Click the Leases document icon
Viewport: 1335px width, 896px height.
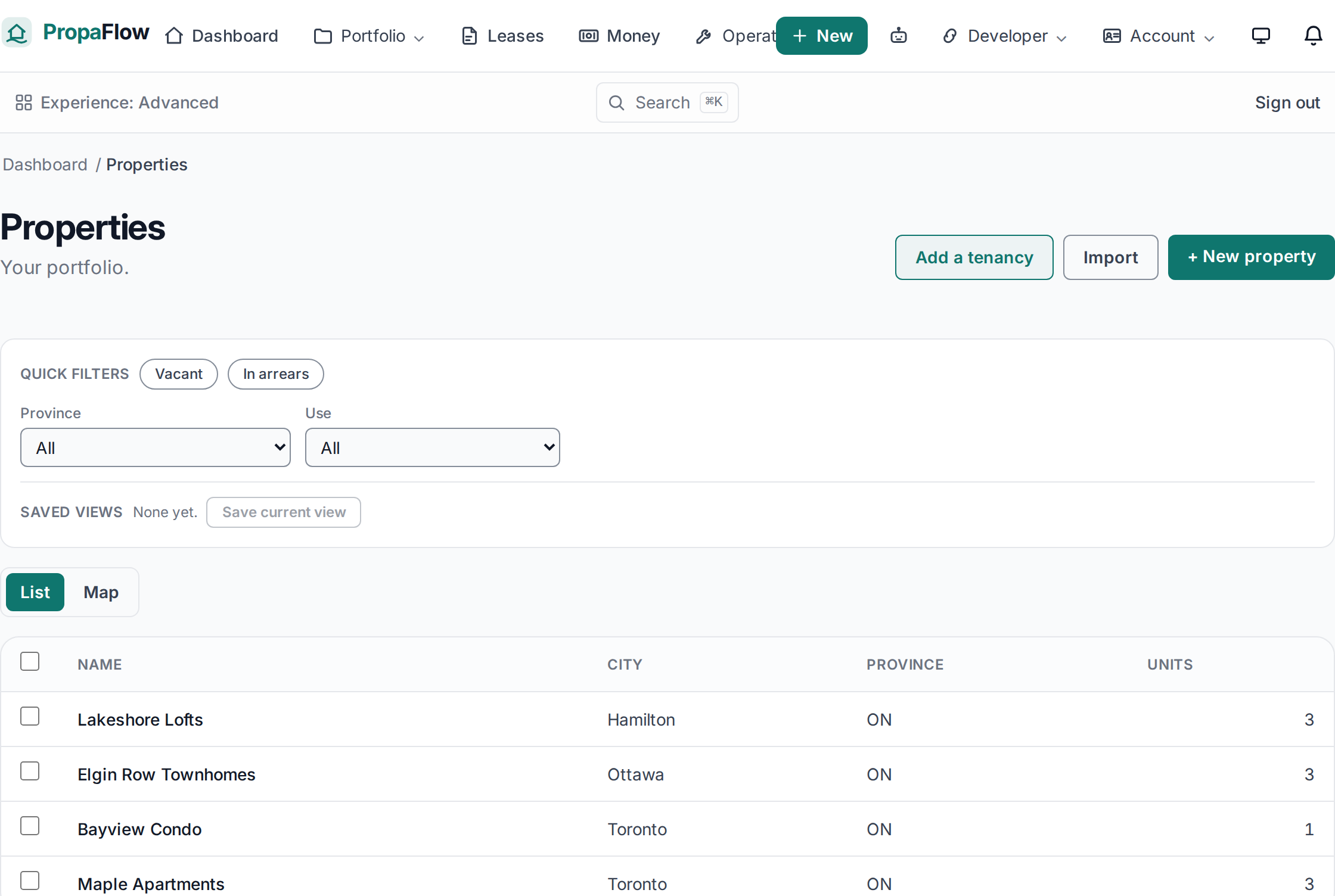470,36
